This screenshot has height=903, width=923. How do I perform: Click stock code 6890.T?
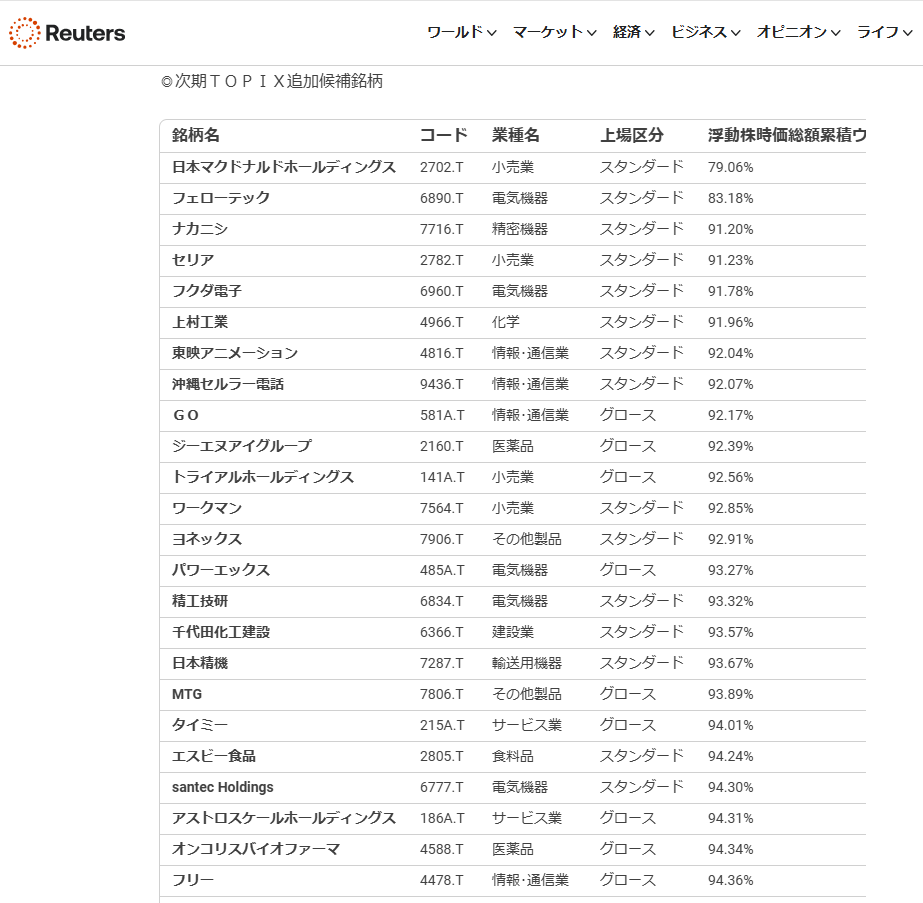[441, 198]
